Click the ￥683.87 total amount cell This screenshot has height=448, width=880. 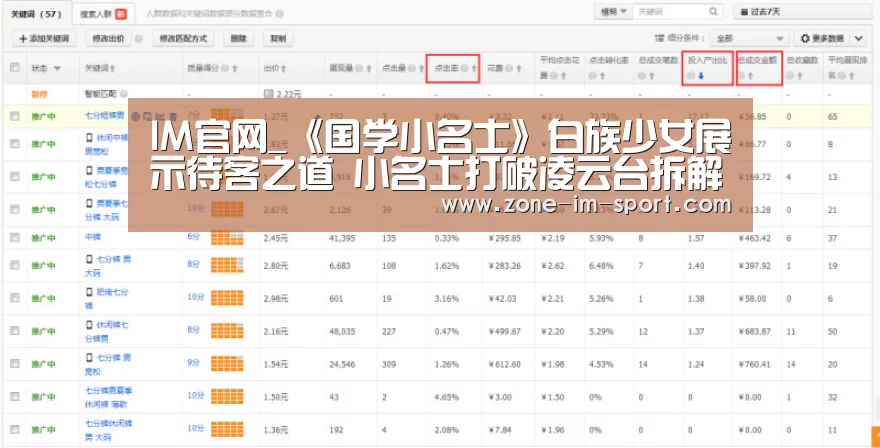755,331
